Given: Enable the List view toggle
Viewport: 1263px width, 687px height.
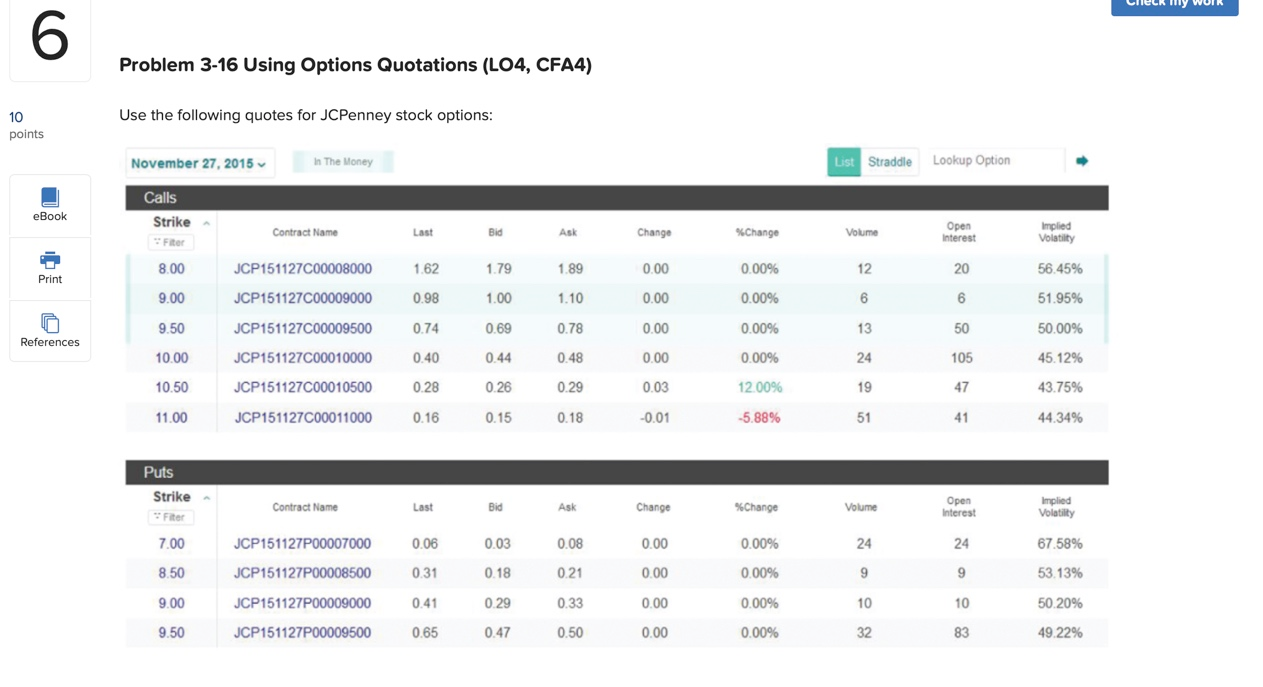Looking at the screenshot, I should click(843, 161).
